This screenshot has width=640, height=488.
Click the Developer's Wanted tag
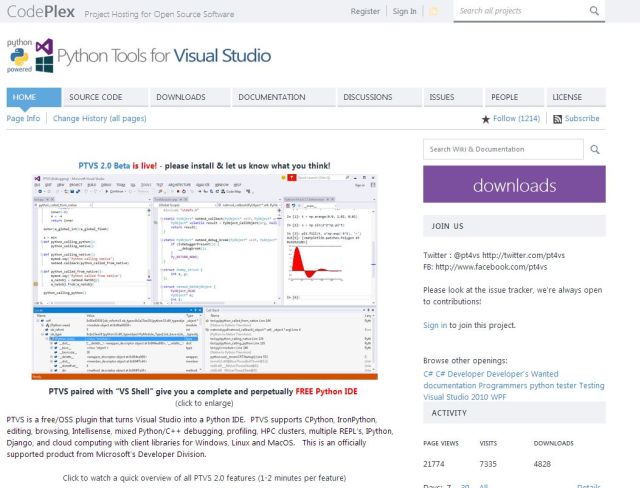pos(522,374)
